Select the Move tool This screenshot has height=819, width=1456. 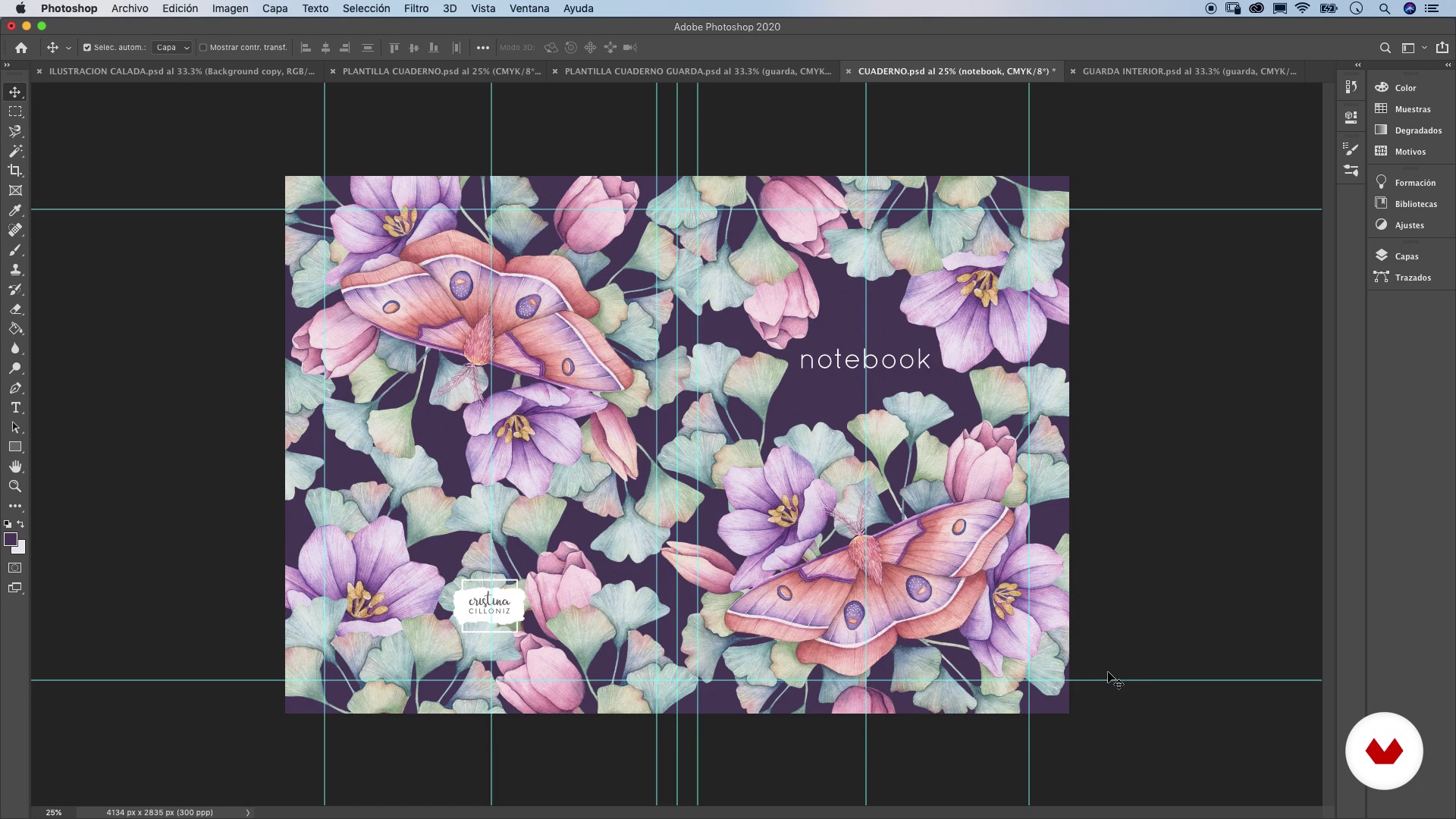tap(15, 92)
